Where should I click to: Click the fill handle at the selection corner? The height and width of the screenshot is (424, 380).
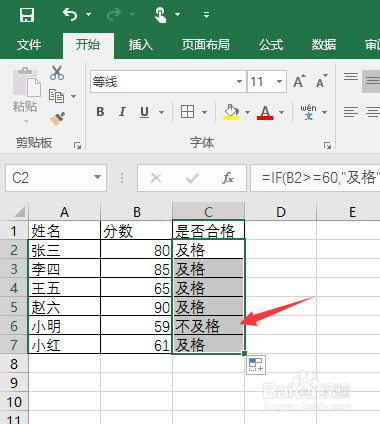click(x=244, y=353)
